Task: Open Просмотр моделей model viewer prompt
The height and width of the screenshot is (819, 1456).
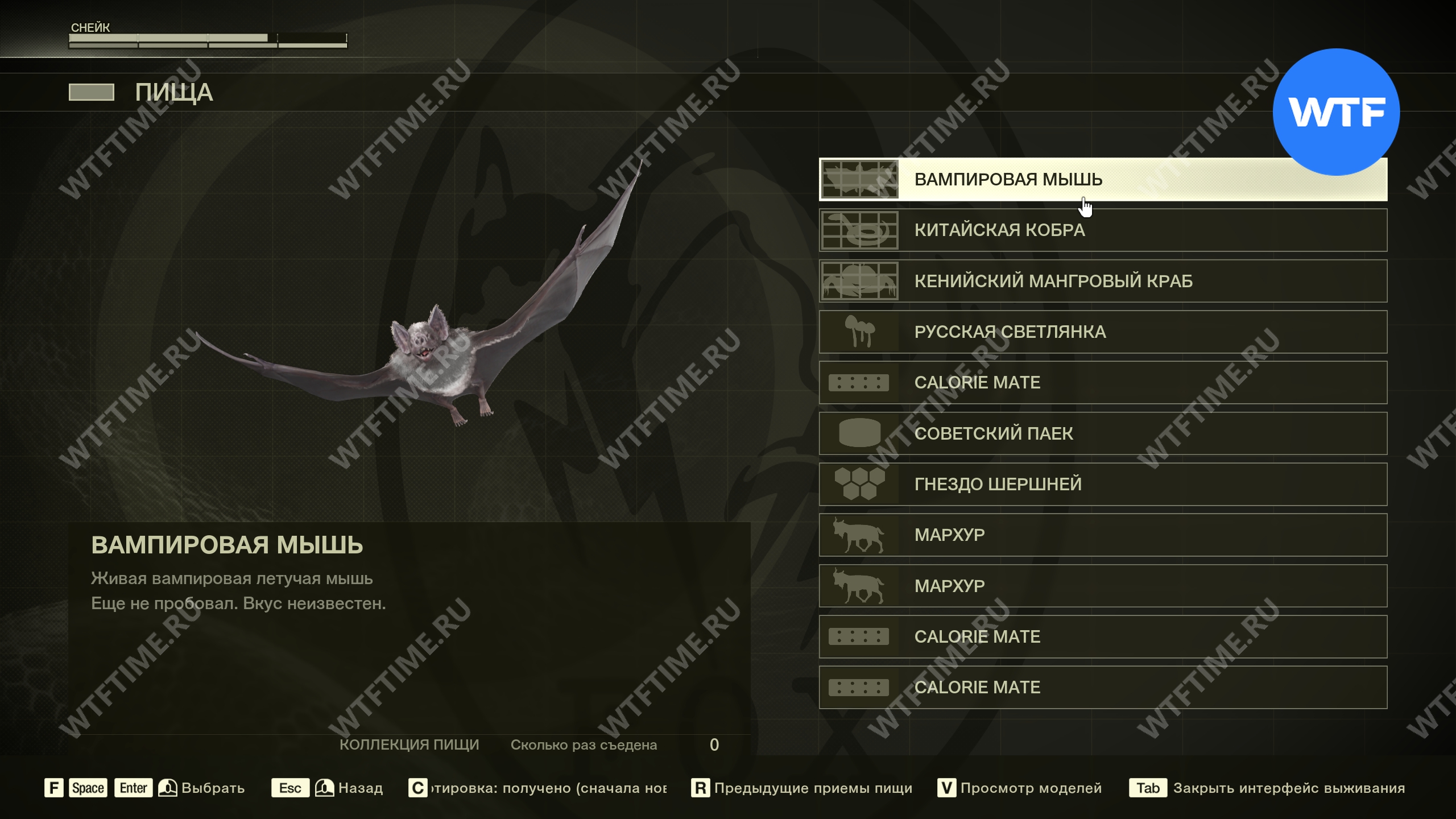Action: tap(1019, 788)
